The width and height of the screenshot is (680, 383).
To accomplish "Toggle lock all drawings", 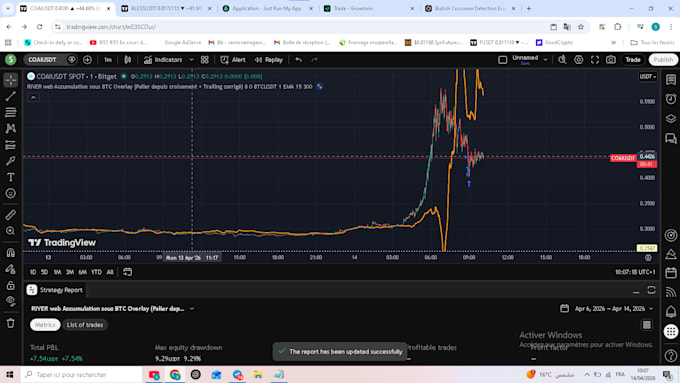I will tap(10, 285).
